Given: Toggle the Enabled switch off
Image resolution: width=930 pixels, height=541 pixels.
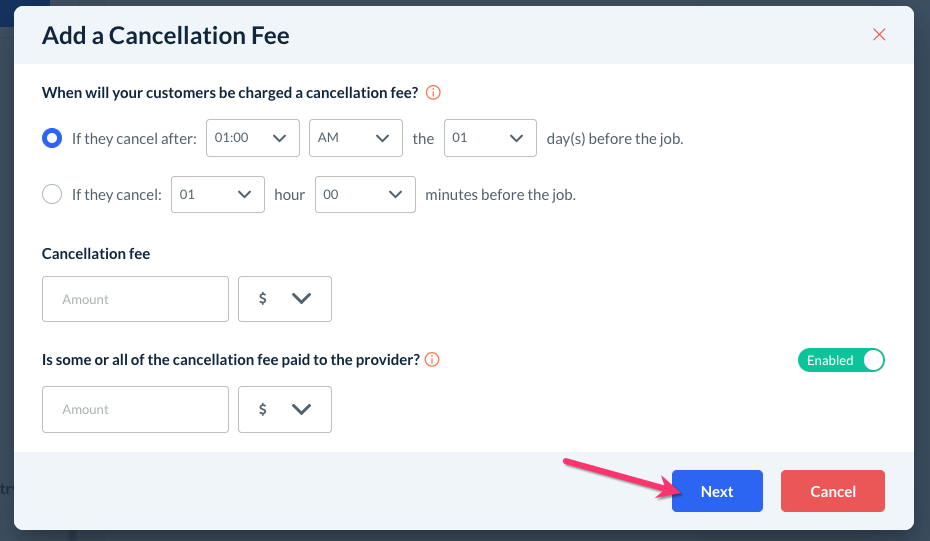Looking at the screenshot, I should 841,360.
